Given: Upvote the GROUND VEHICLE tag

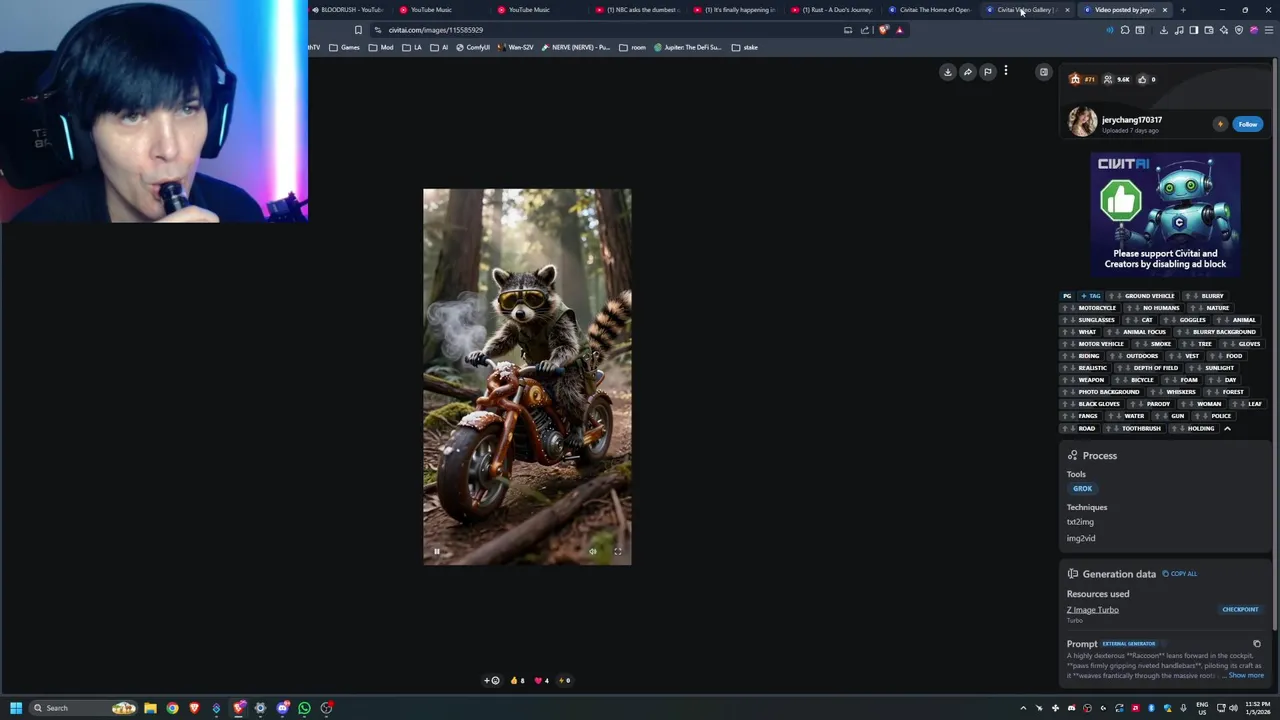Looking at the screenshot, I should (1111, 296).
